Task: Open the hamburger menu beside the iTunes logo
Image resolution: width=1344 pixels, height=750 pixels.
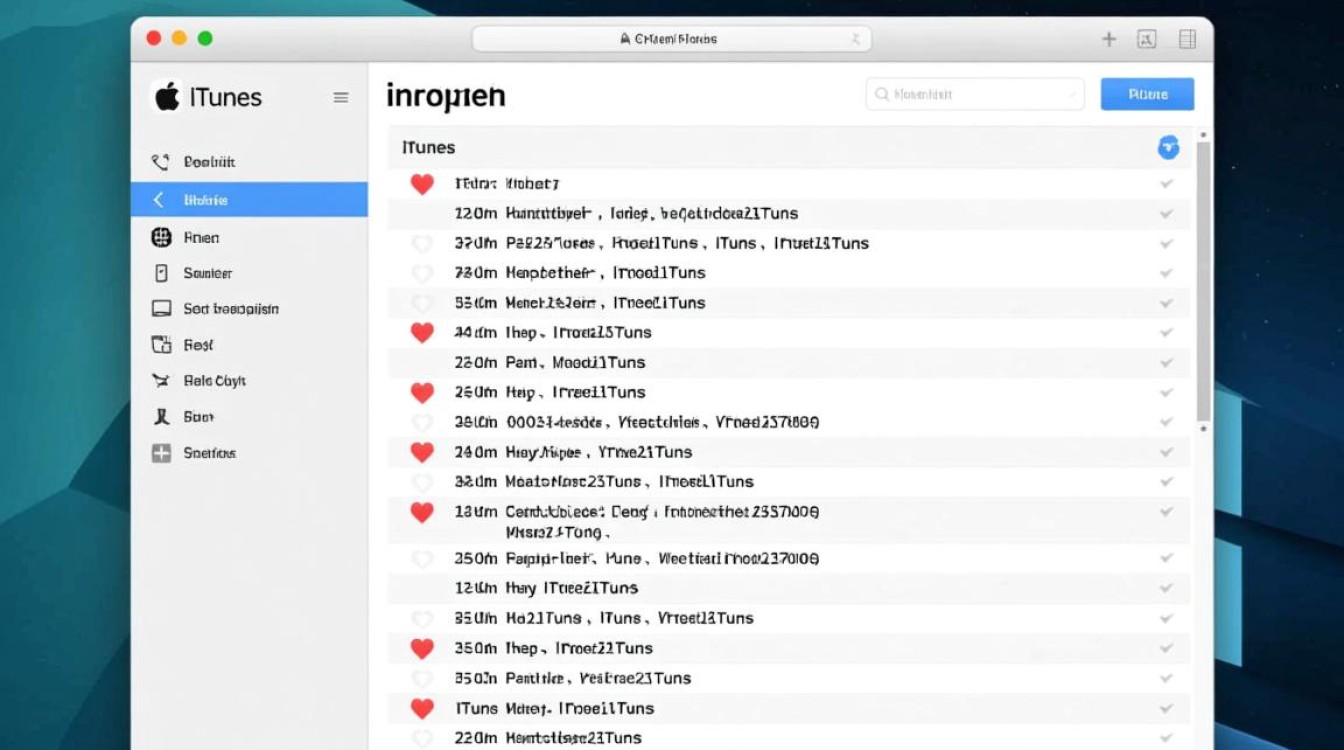Action: point(341,98)
